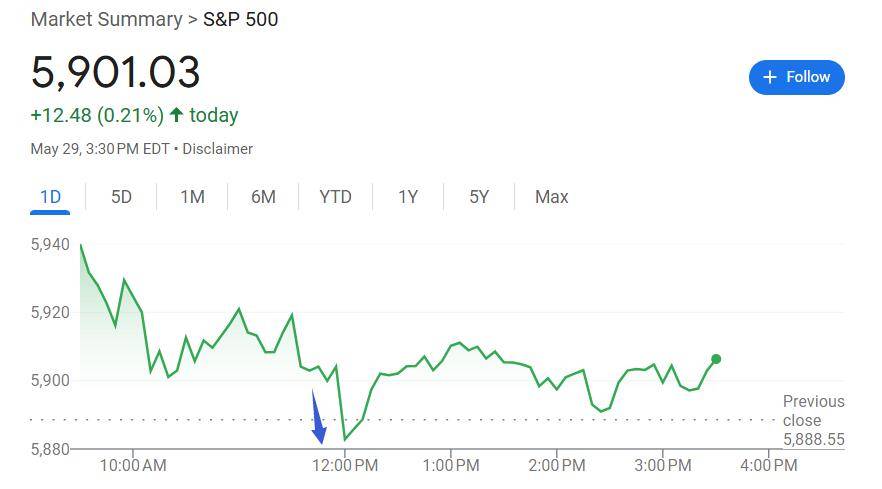The image size is (882, 489).
Task: Click the green up arrow beside today
Action: (x=177, y=115)
